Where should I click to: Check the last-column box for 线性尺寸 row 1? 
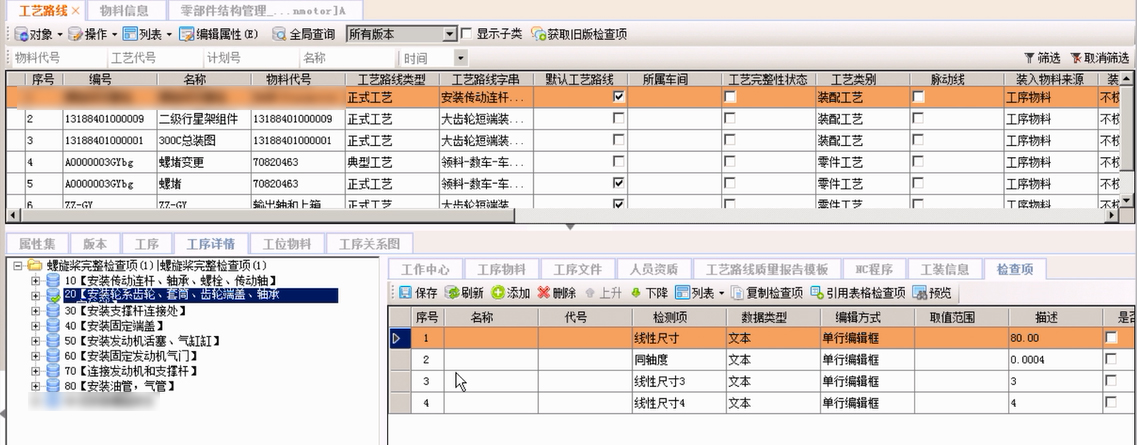[1111, 338]
